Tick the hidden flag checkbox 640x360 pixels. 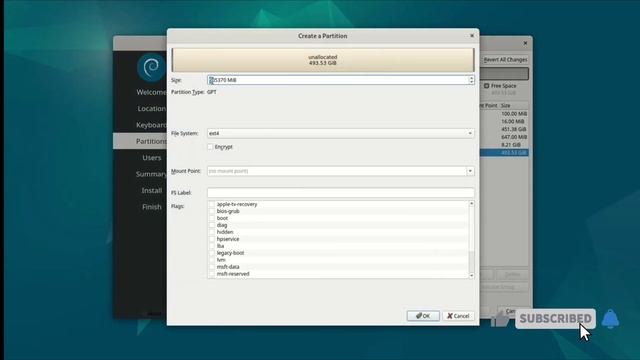[x=211, y=232]
